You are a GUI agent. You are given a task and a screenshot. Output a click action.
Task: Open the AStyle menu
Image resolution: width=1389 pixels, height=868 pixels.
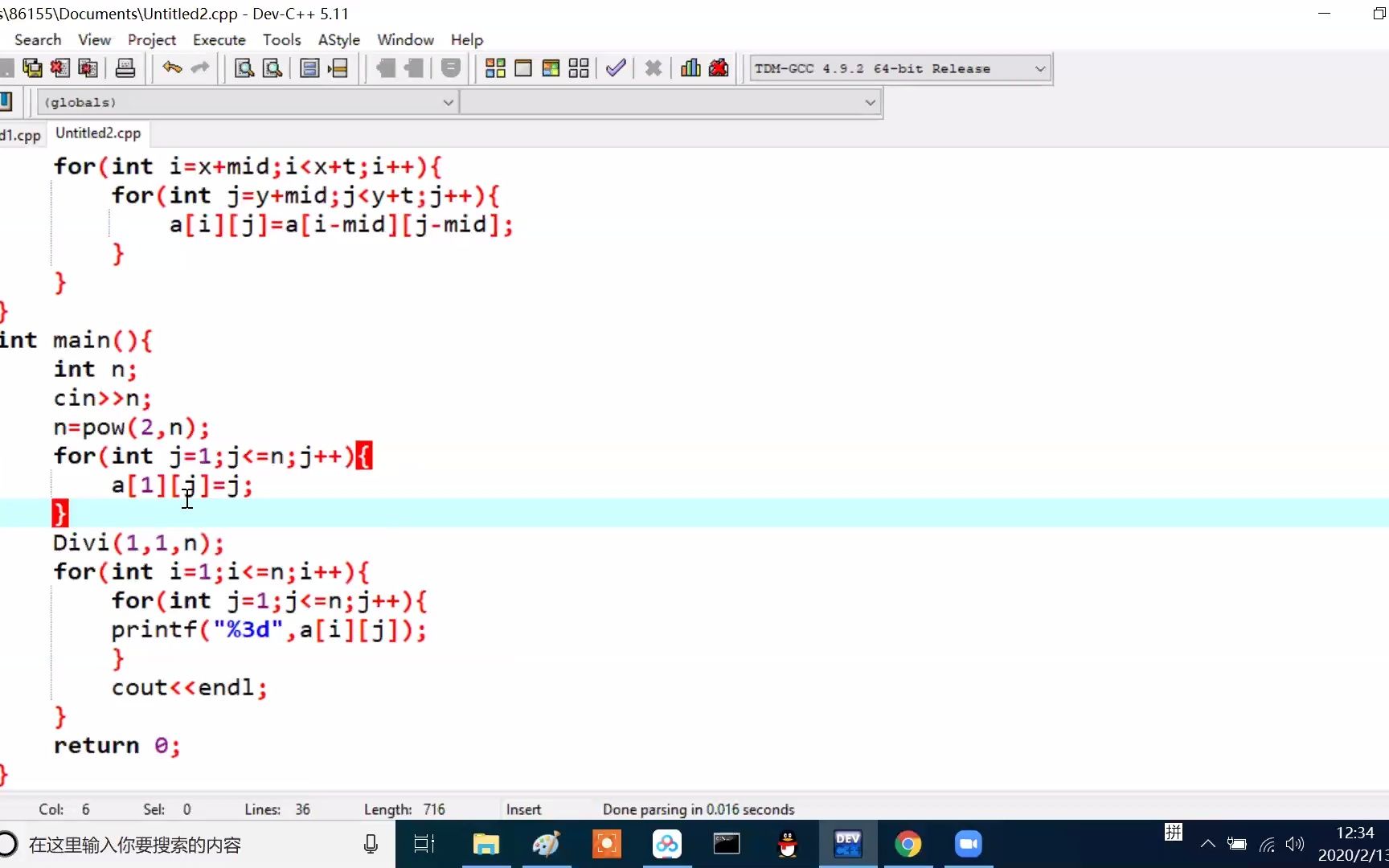click(338, 39)
